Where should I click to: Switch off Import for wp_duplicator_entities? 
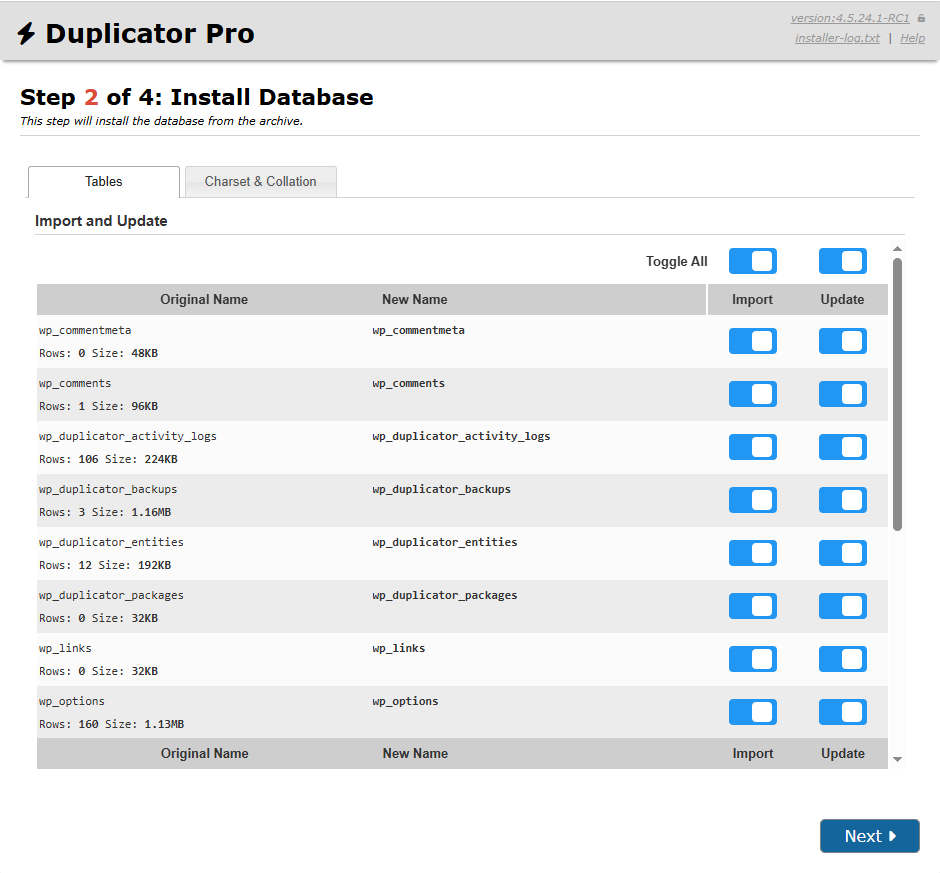click(752, 553)
